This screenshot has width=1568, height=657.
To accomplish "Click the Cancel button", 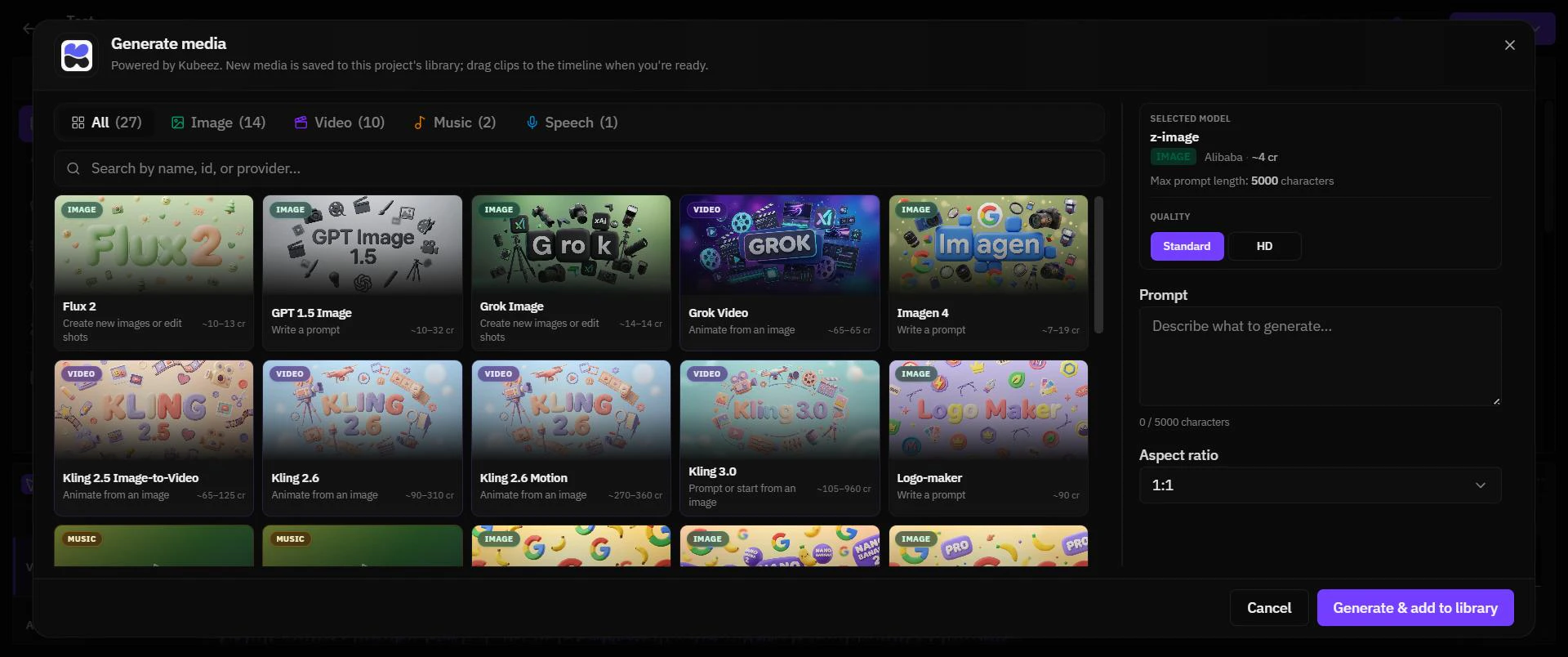I will coord(1269,608).
